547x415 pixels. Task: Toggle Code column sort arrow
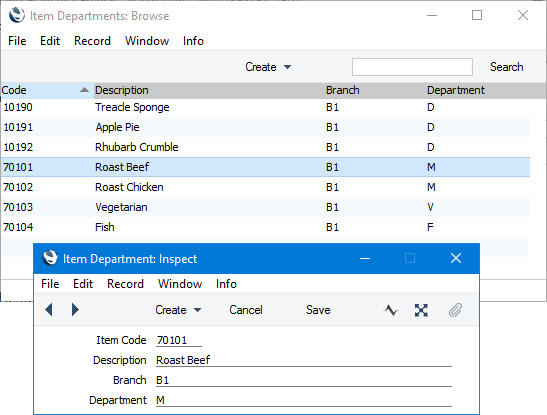[84, 90]
